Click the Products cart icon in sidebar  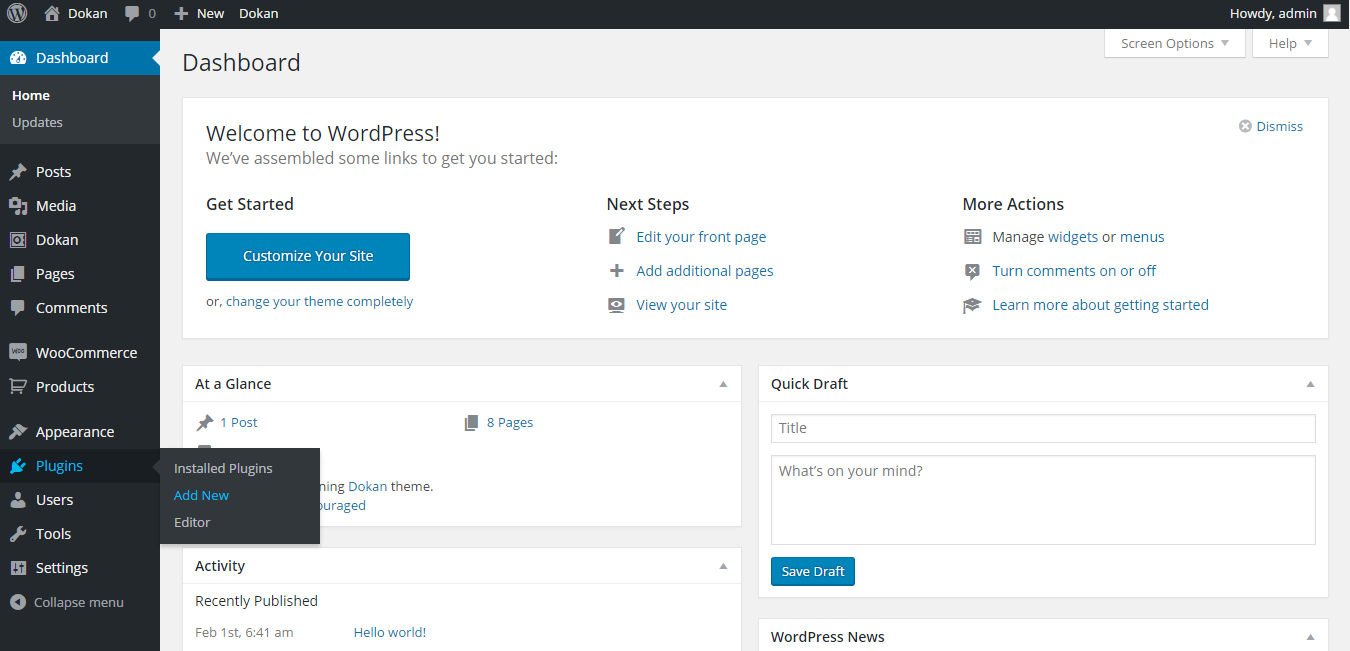pyautogui.click(x=18, y=387)
